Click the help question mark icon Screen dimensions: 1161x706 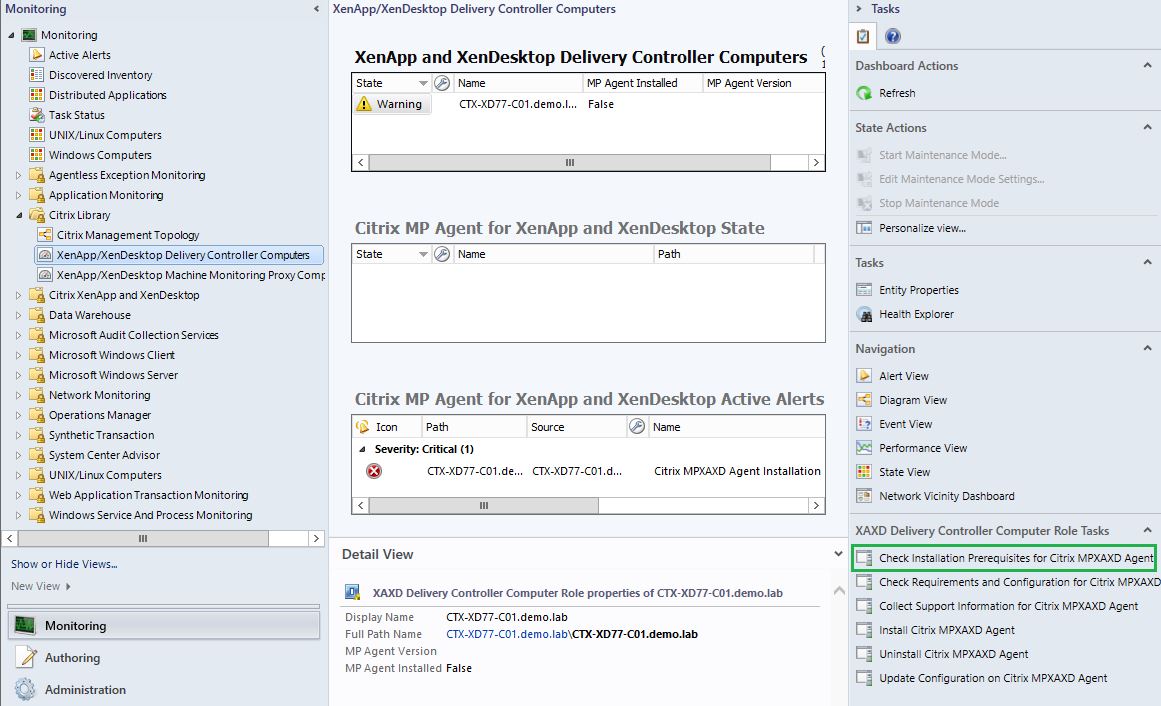coord(892,37)
